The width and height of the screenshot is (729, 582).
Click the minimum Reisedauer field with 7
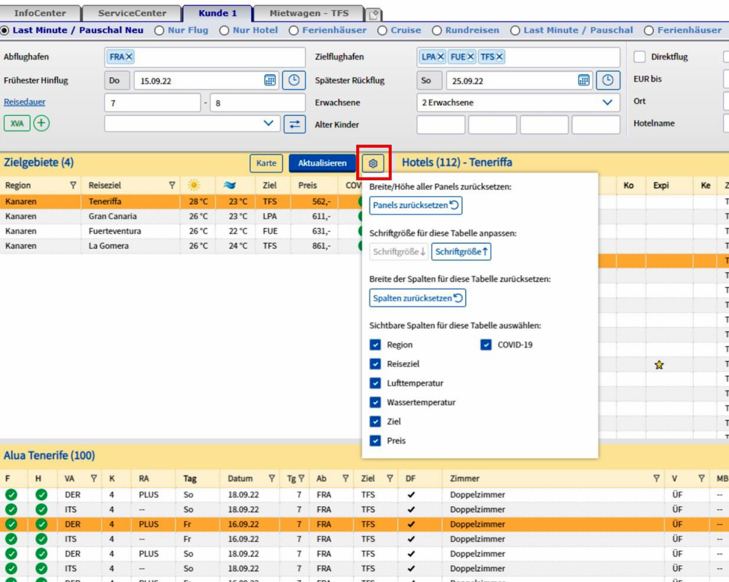point(152,103)
